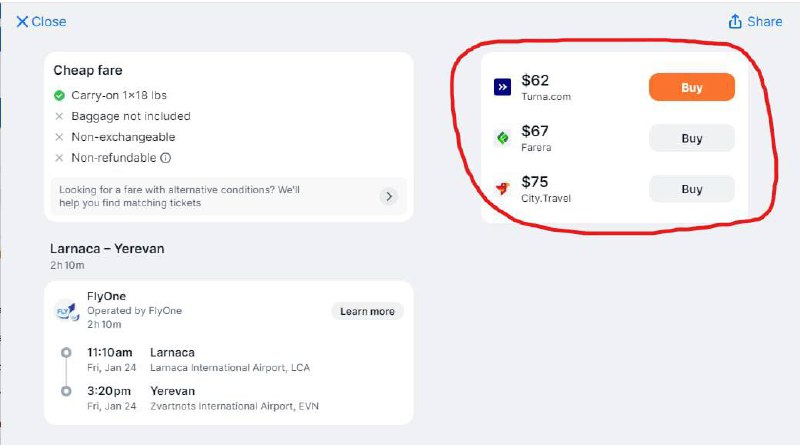Click the Farera logo icon
Viewport: 800px width, 445px height.
click(502, 138)
